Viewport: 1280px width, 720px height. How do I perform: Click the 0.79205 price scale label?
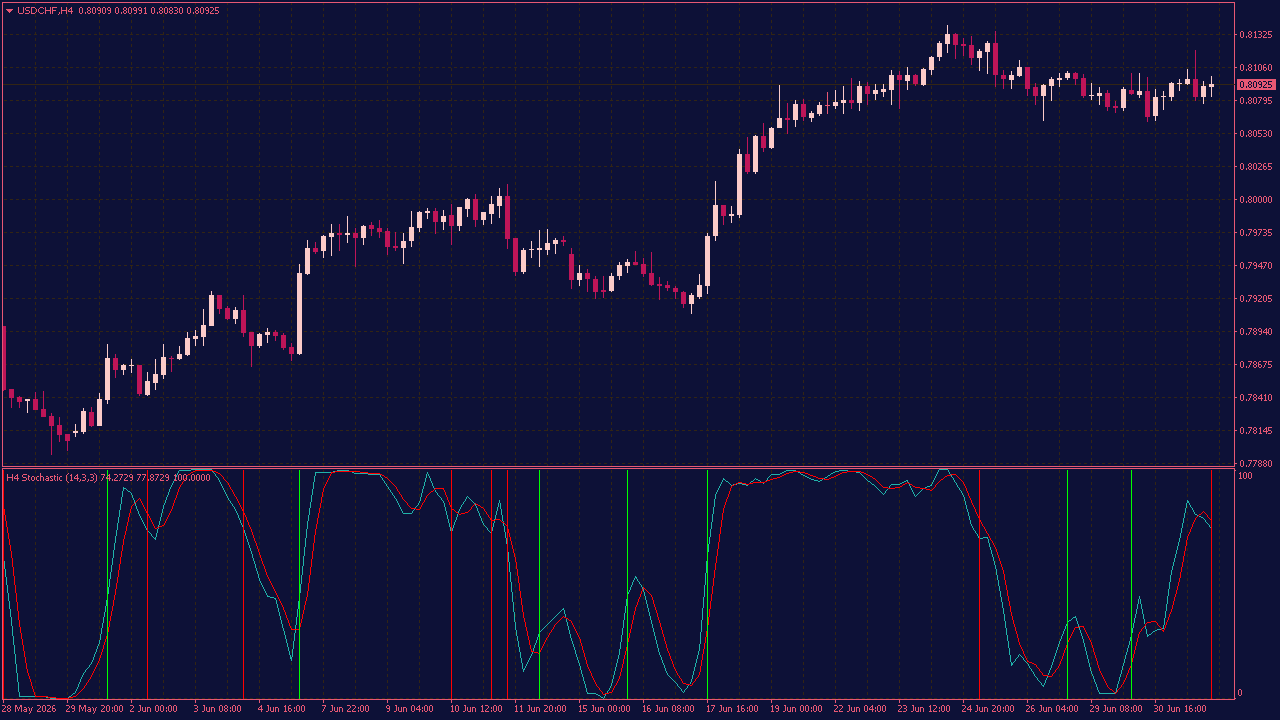point(1255,299)
